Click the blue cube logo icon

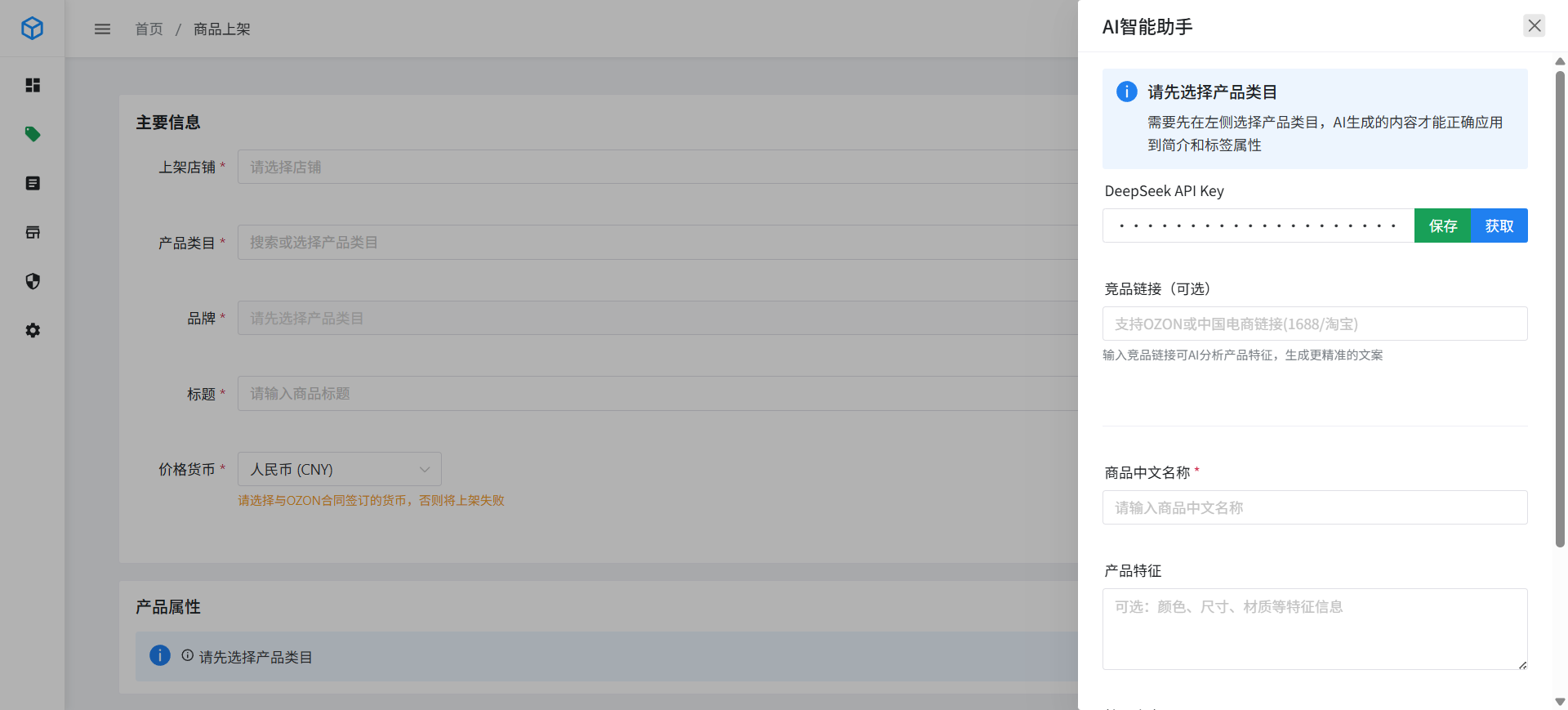(32, 29)
